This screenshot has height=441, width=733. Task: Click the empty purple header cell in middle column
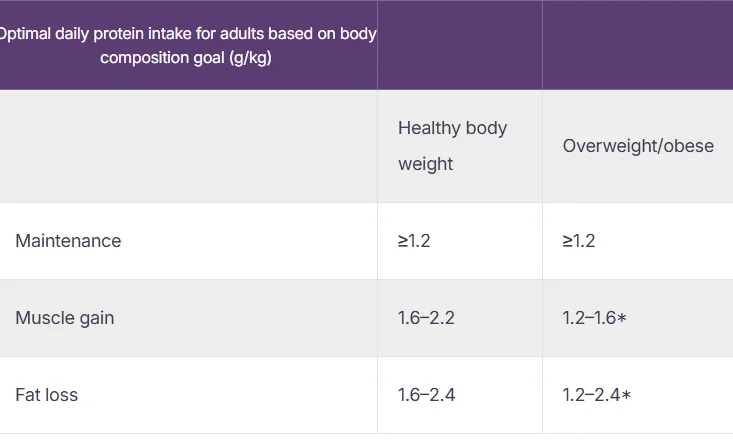click(x=459, y=45)
